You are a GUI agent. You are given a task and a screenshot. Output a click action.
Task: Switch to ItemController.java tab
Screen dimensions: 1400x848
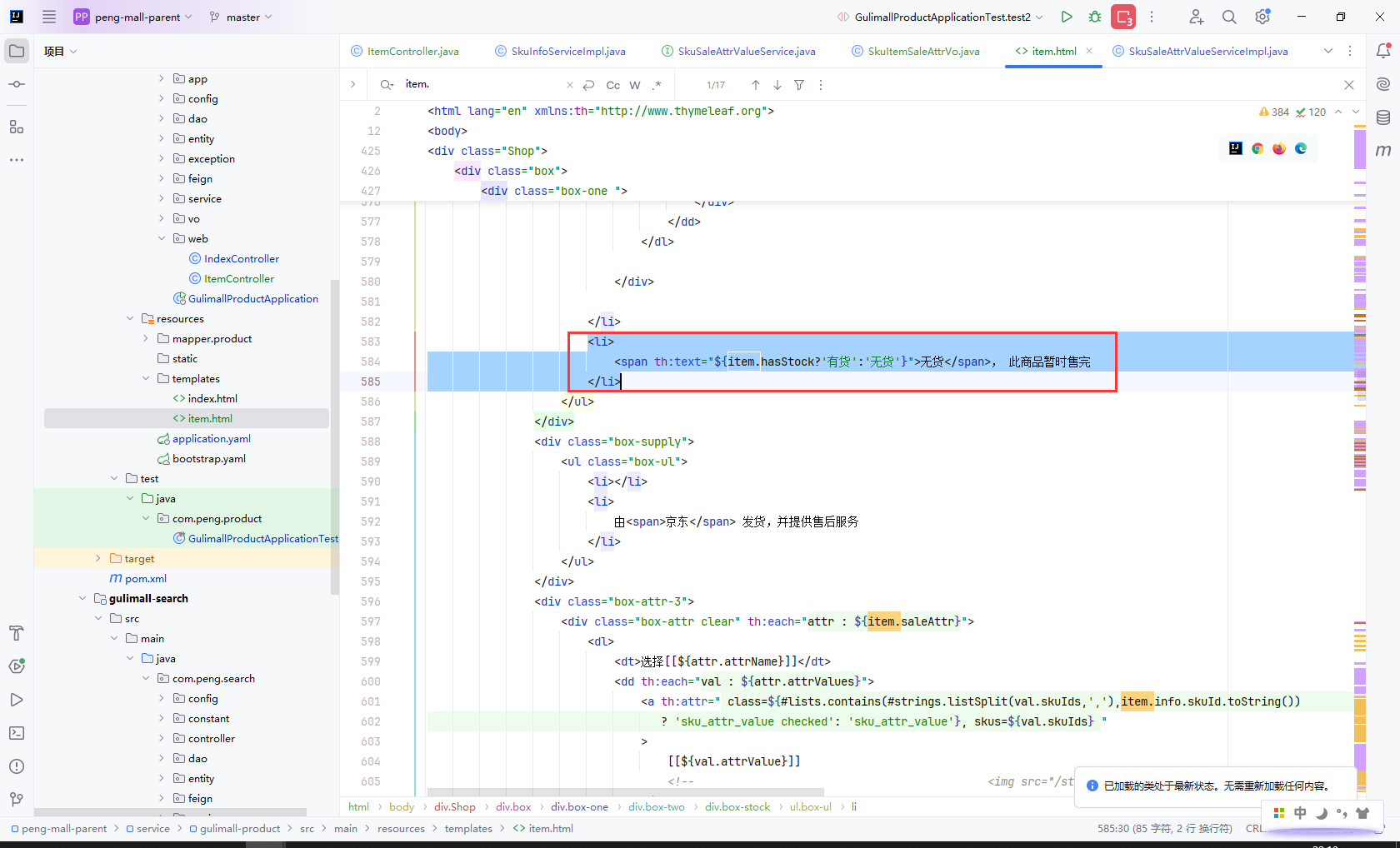tap(405, 51)
